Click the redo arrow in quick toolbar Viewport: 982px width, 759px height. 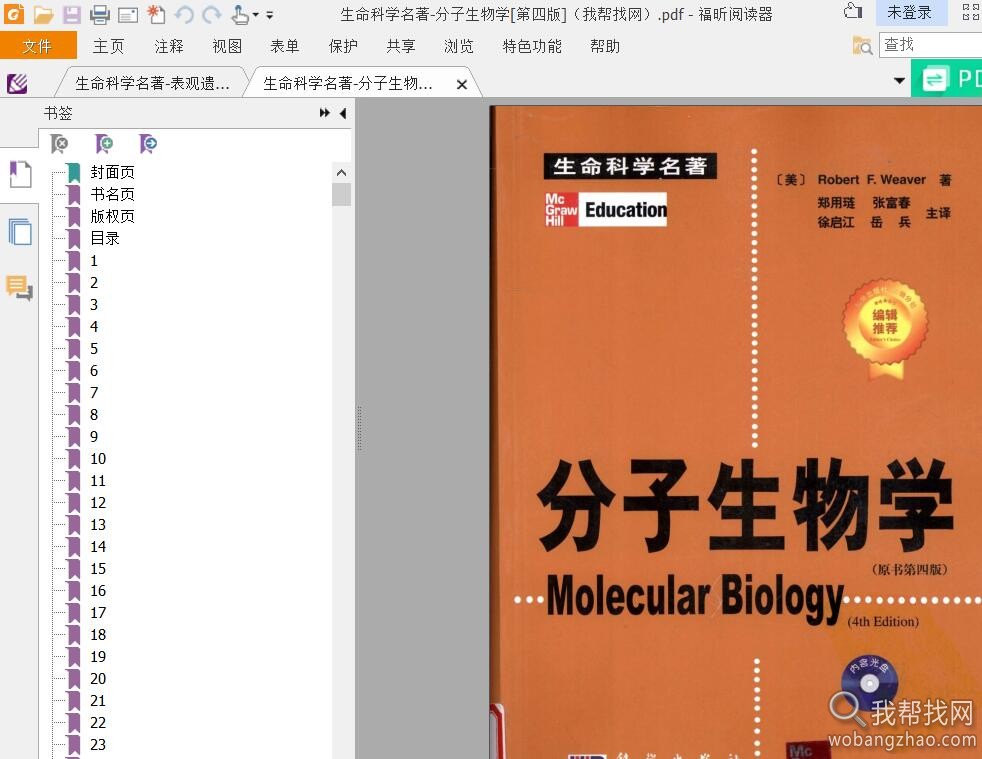[x=212, y=14]
